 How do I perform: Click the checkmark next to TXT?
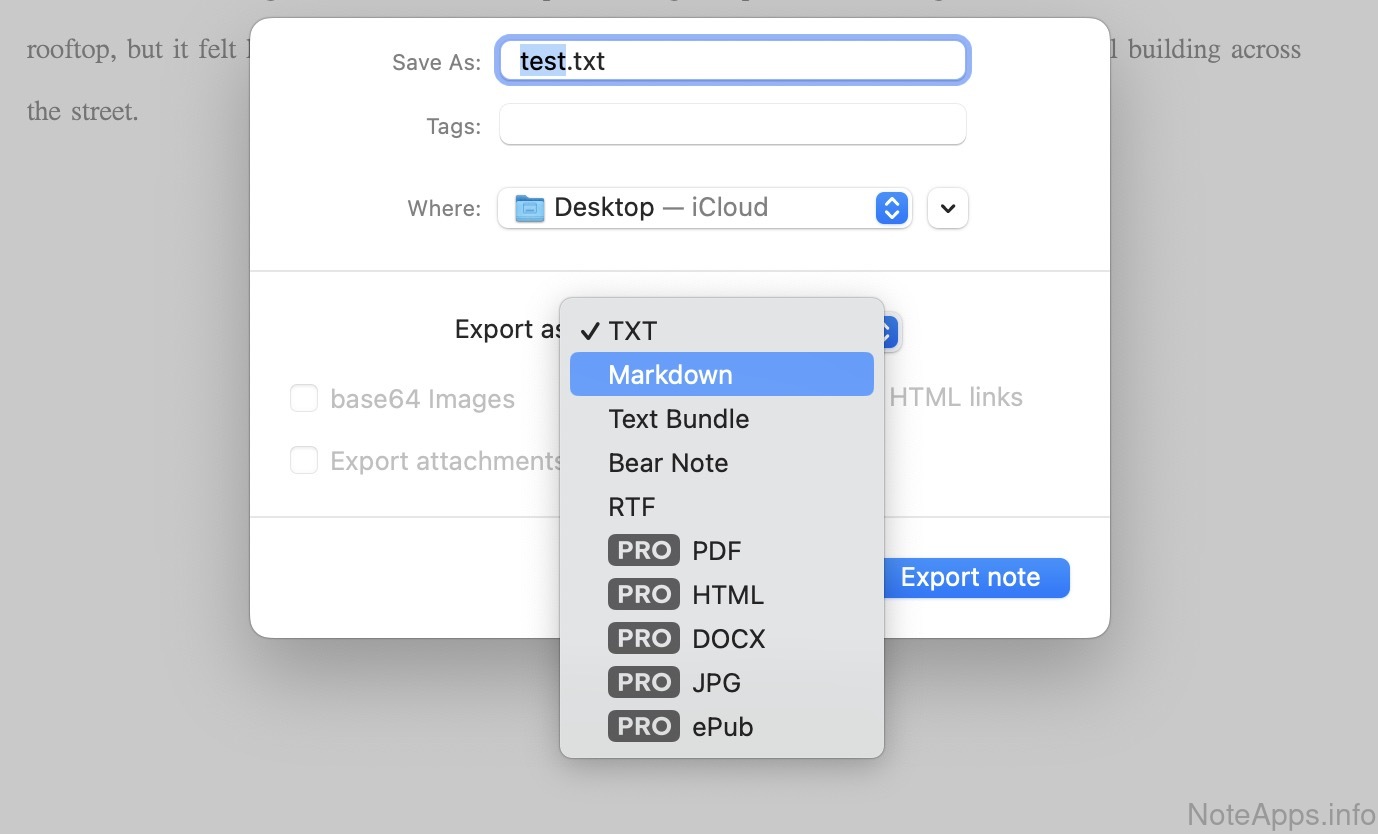tap(590, 331)
